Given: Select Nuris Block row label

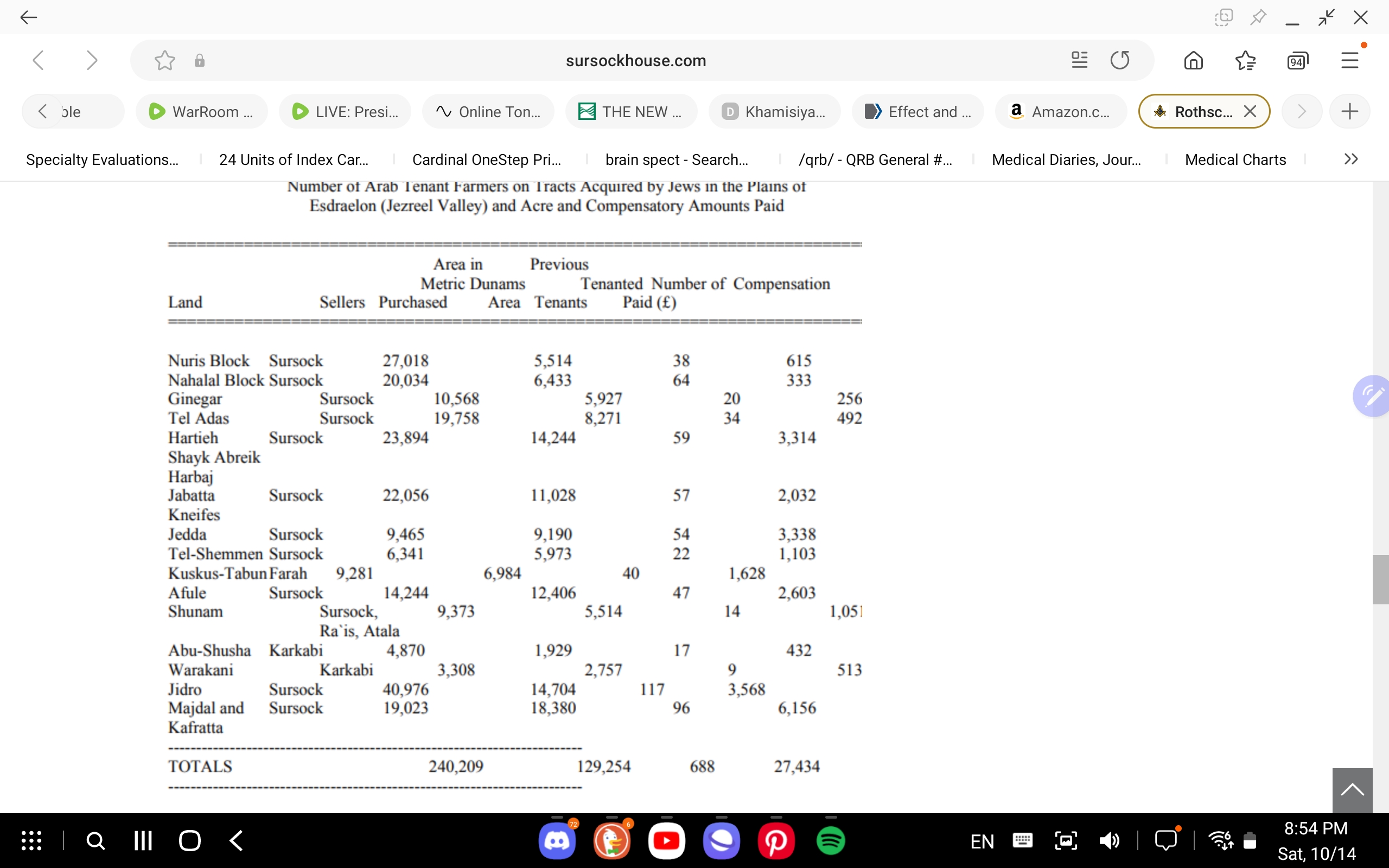Looking at the screenshot, I should point(209,361).
